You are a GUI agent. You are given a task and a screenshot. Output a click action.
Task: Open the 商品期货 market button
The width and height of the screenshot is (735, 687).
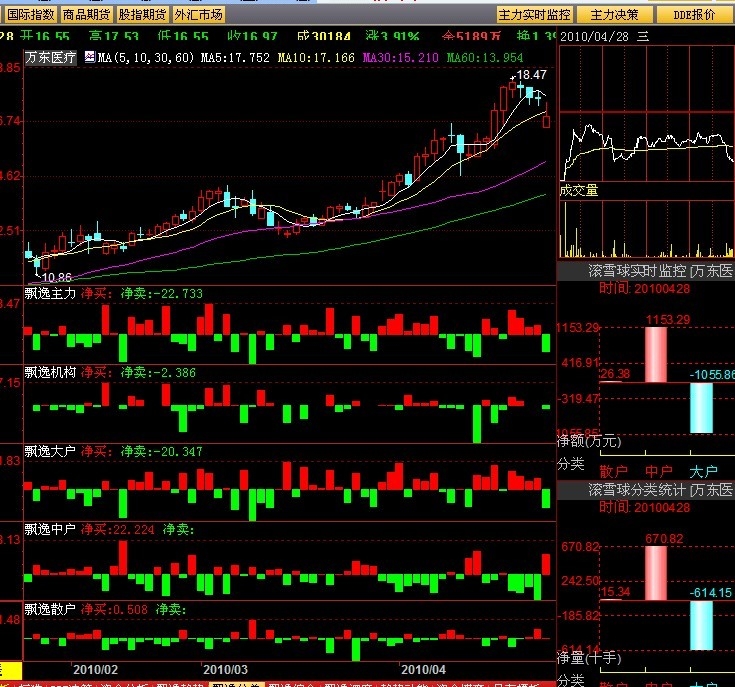[x=86, y=15]
